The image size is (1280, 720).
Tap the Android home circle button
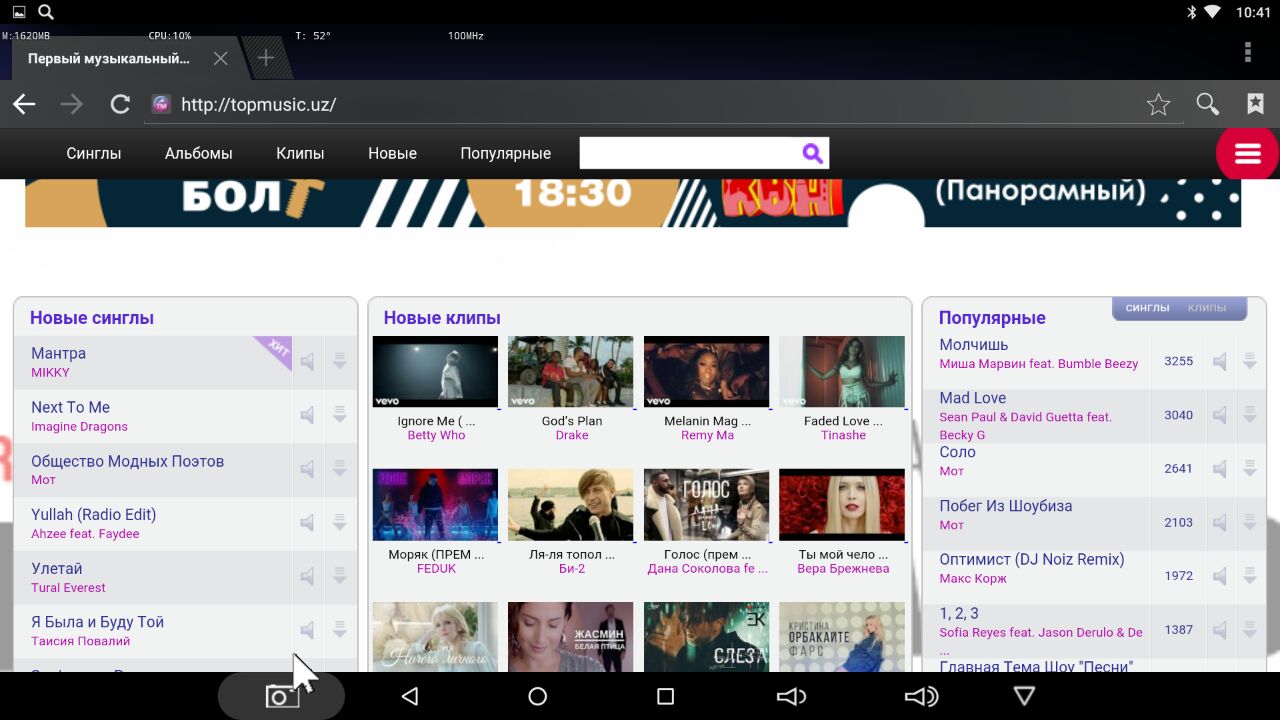[x=537, y=697]
